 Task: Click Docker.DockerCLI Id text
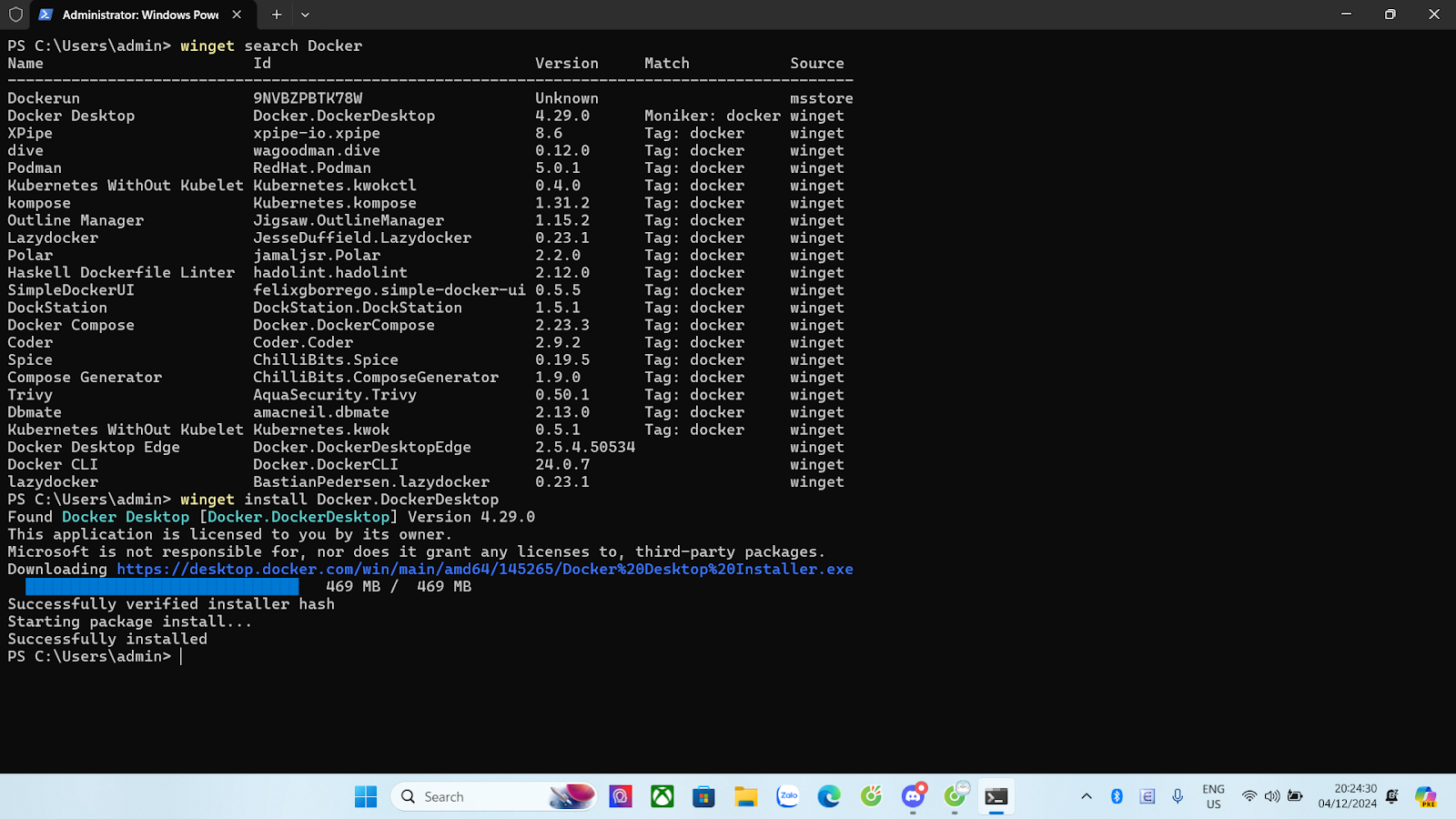click(326, 464)
